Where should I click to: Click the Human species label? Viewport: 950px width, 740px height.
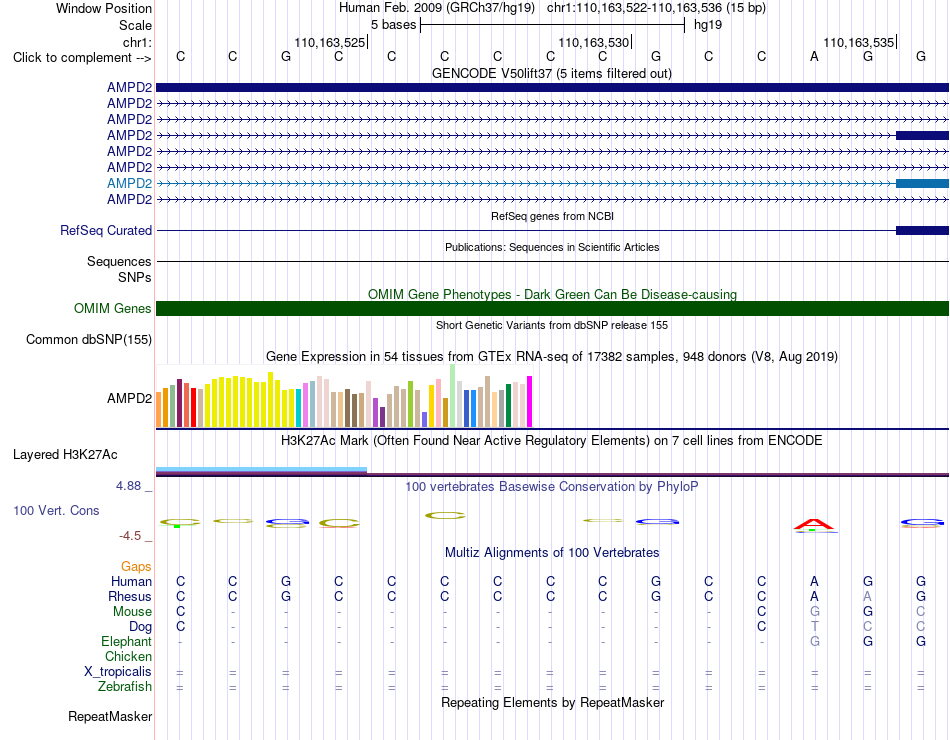coord(131,581)
